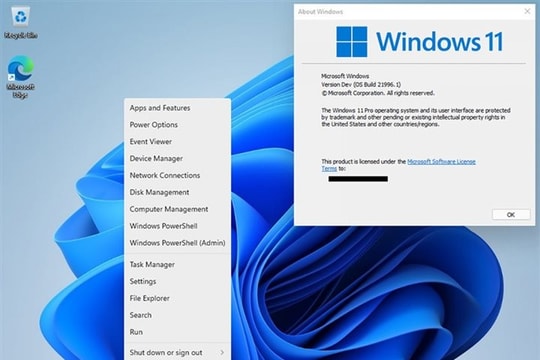Click the Microsoft Corporation copyright line
Viewport: 540px width, 360px height.
[x=378, y=93]
